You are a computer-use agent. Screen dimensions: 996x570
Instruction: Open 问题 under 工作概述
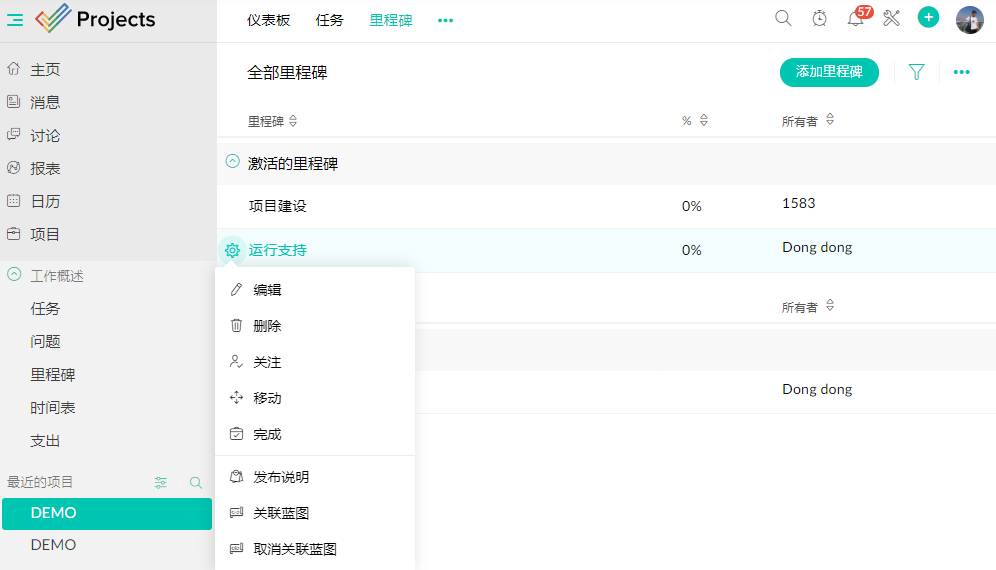pos(45,342)
